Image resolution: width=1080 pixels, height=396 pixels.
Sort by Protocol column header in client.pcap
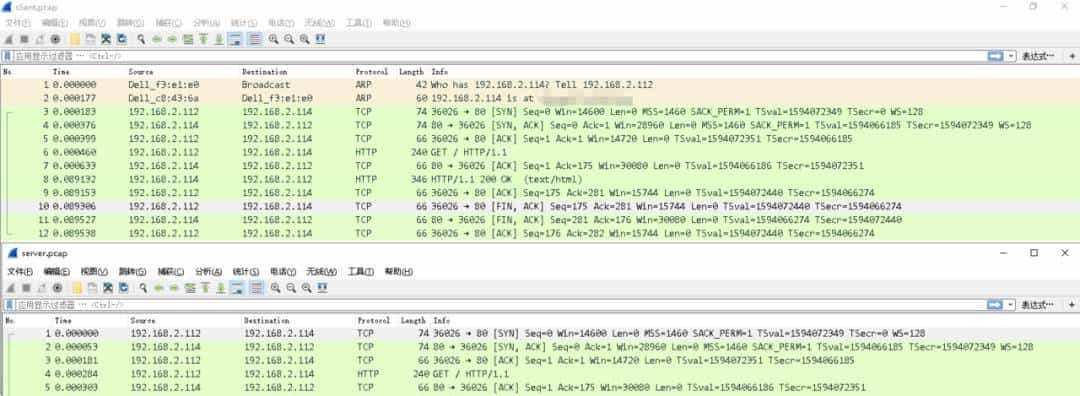tap(372, 72)
